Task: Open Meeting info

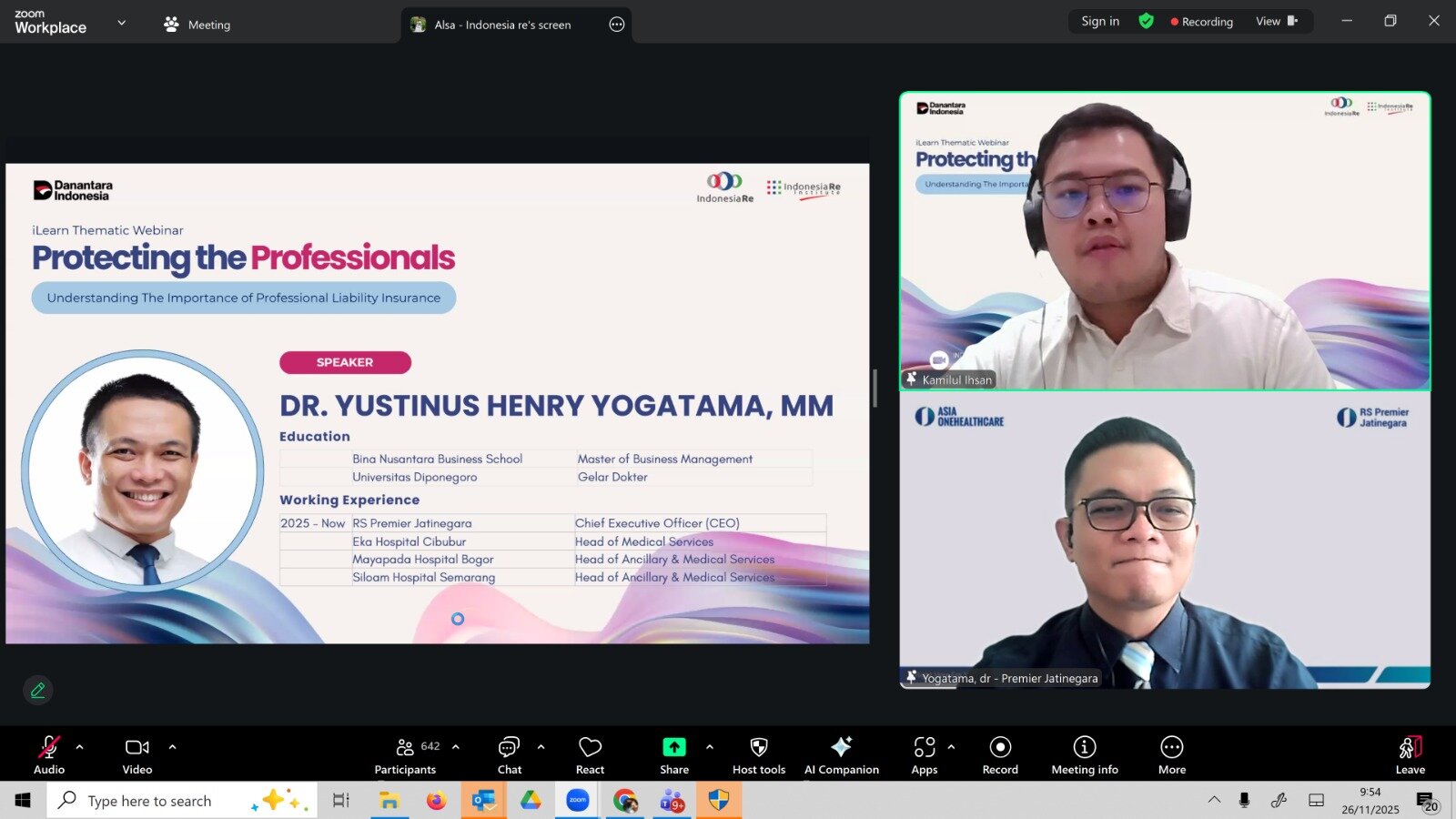Action: (1084, 755)
